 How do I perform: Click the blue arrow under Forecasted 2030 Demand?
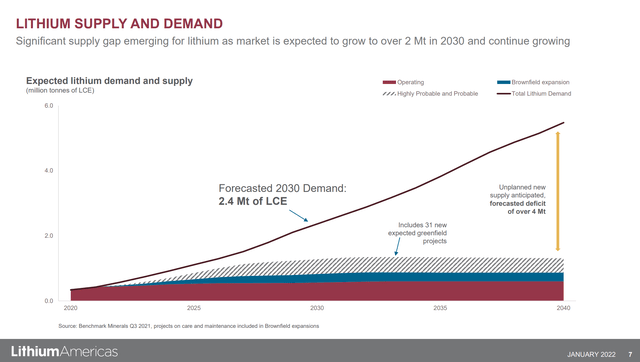[298, 215]
